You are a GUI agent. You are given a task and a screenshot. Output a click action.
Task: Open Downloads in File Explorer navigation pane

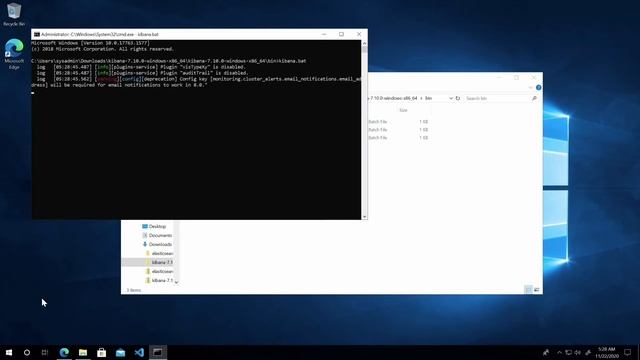[x=157, y=244]
